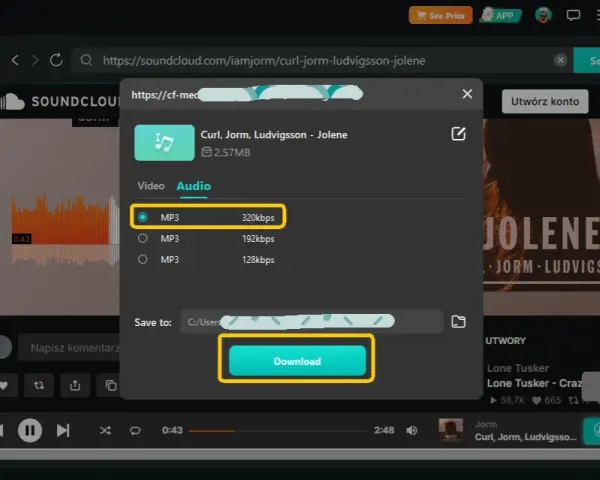Open the APP button in top bar
600x480 pixels.
(500, 15)
